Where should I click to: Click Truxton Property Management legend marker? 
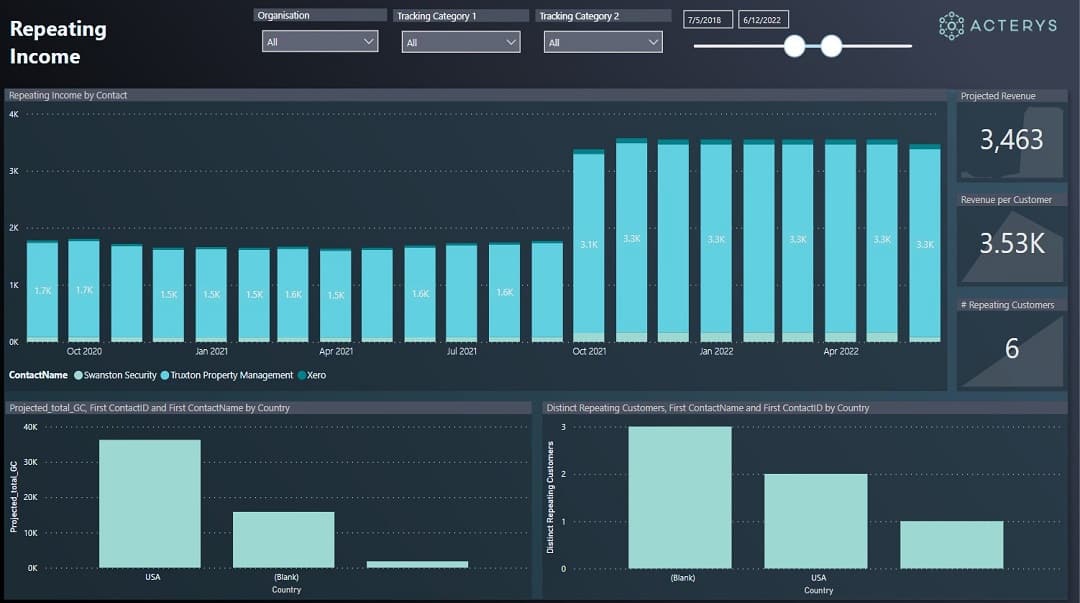[165, 376]
